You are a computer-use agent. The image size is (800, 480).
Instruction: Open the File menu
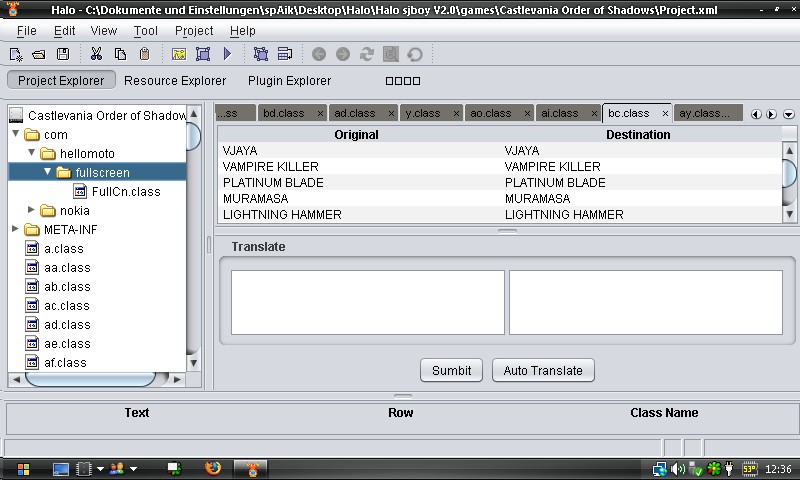click(x=27, y=31)
